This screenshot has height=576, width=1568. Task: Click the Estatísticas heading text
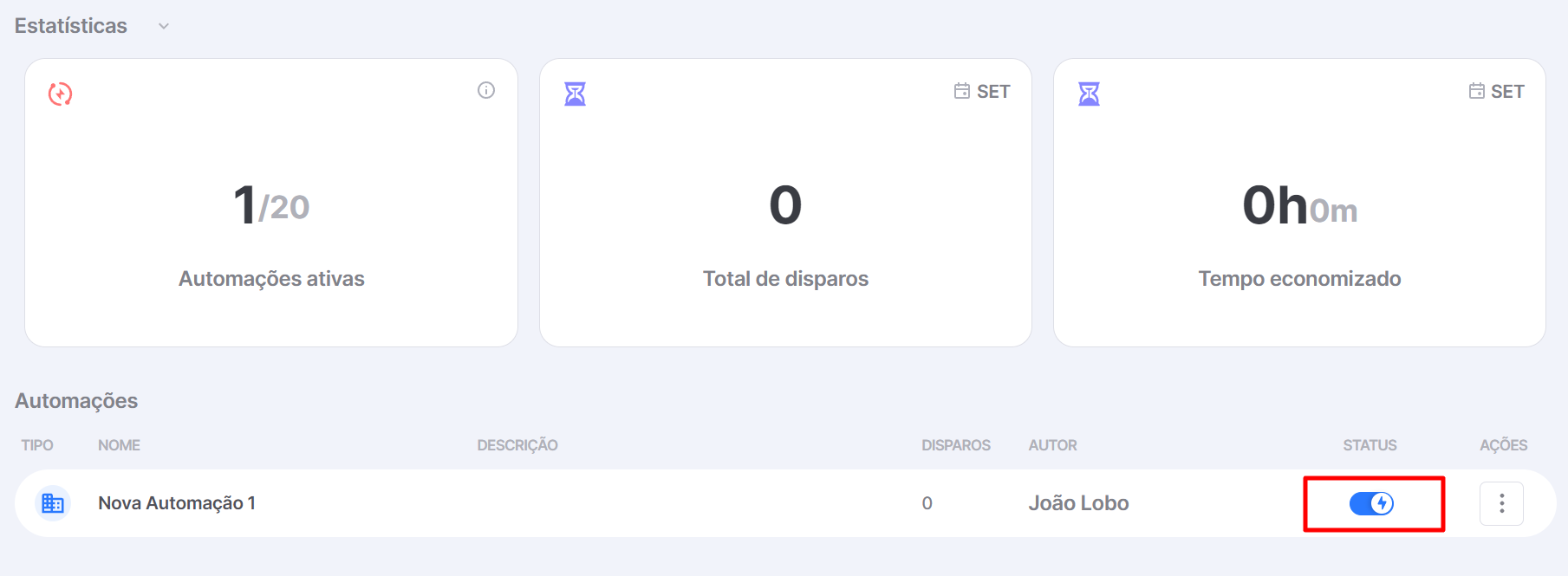tap(71, 26)
